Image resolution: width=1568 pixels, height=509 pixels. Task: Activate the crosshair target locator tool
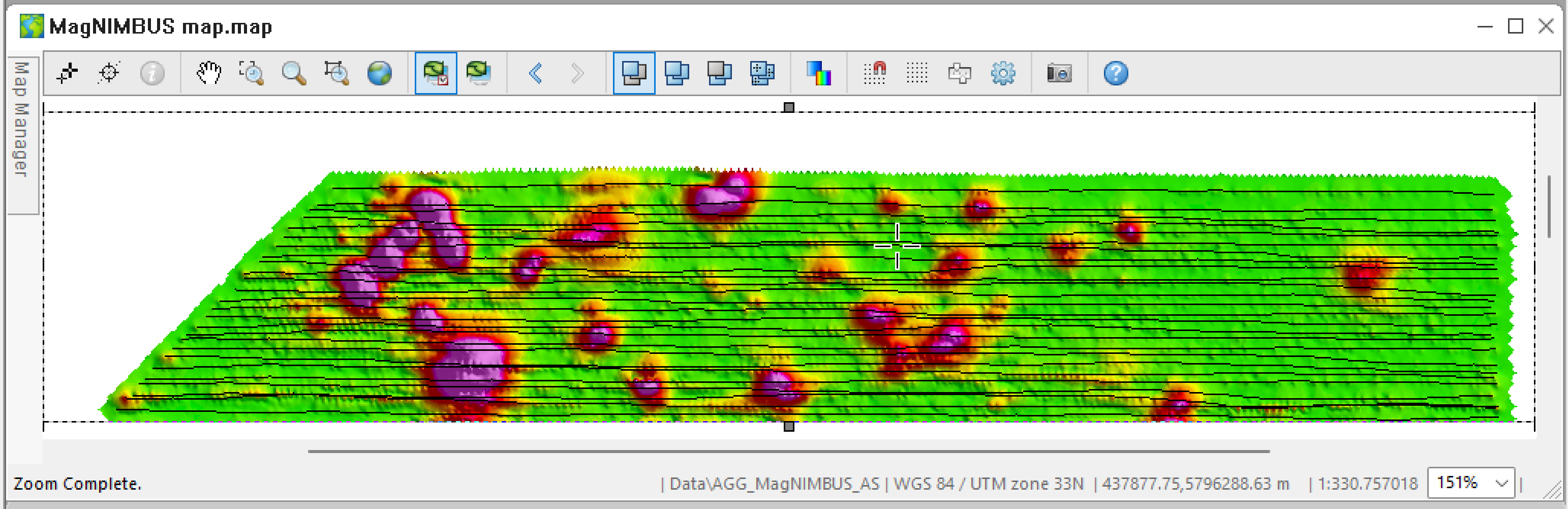pyautogui.click(x=110, y=73)
